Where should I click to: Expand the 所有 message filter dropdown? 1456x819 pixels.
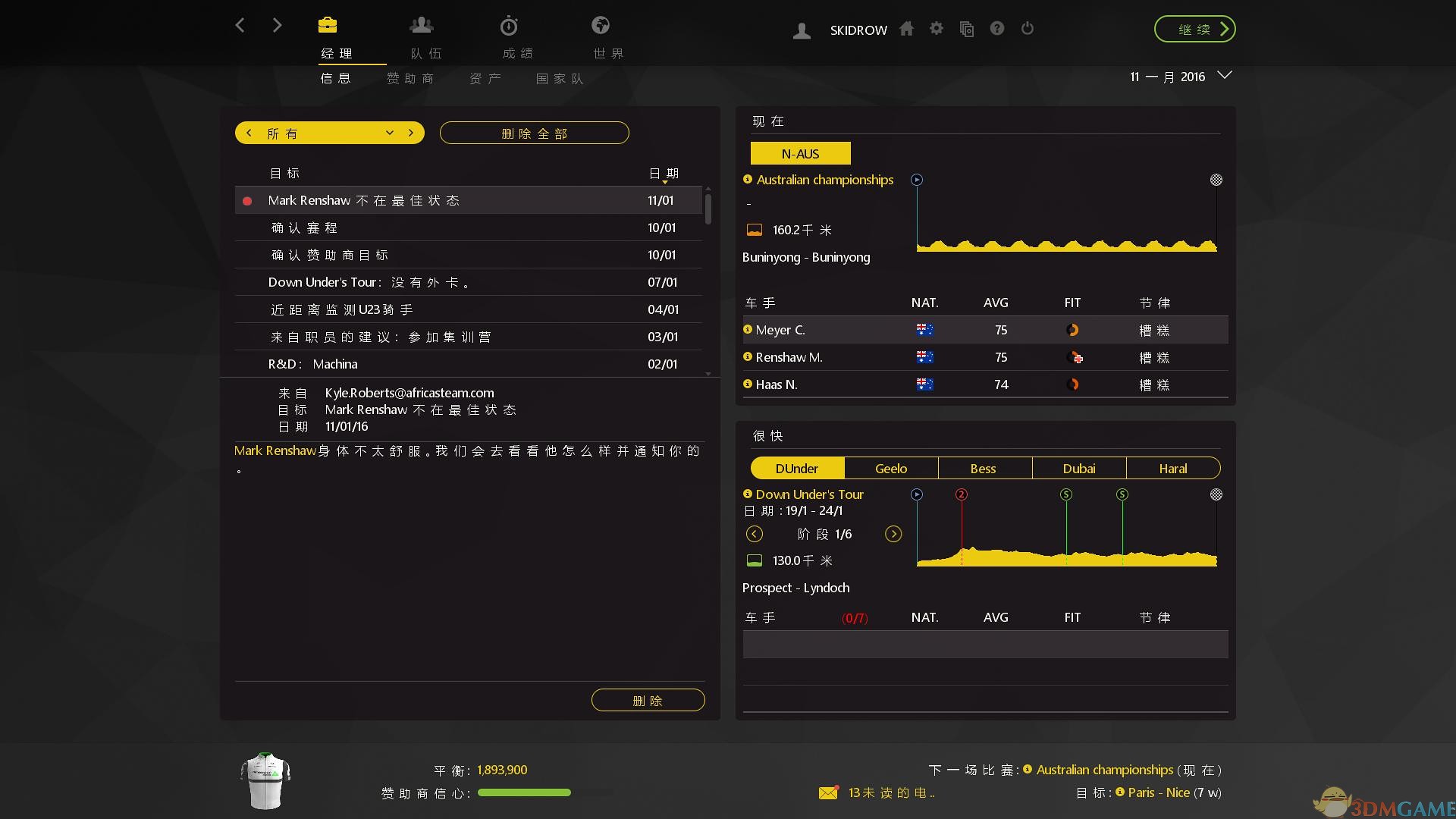click(x=389, y=133)
